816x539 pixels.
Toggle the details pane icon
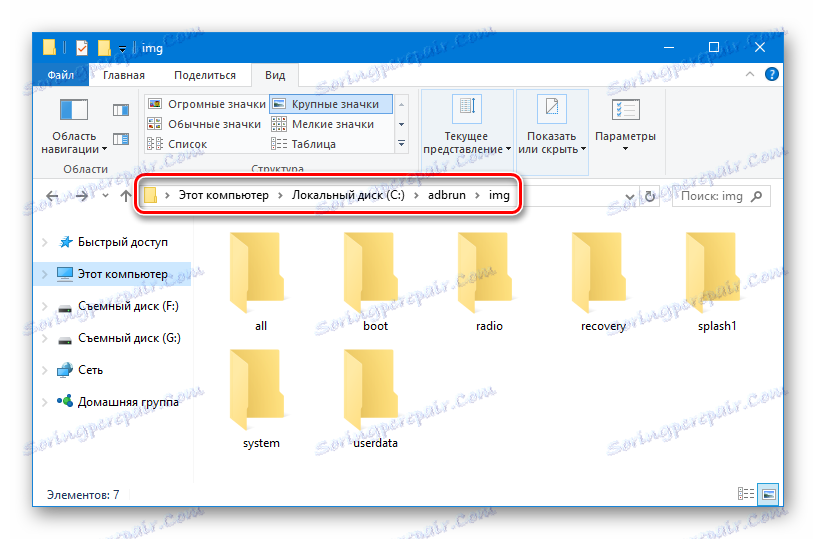pyautogui.click(x=121, y=139)
